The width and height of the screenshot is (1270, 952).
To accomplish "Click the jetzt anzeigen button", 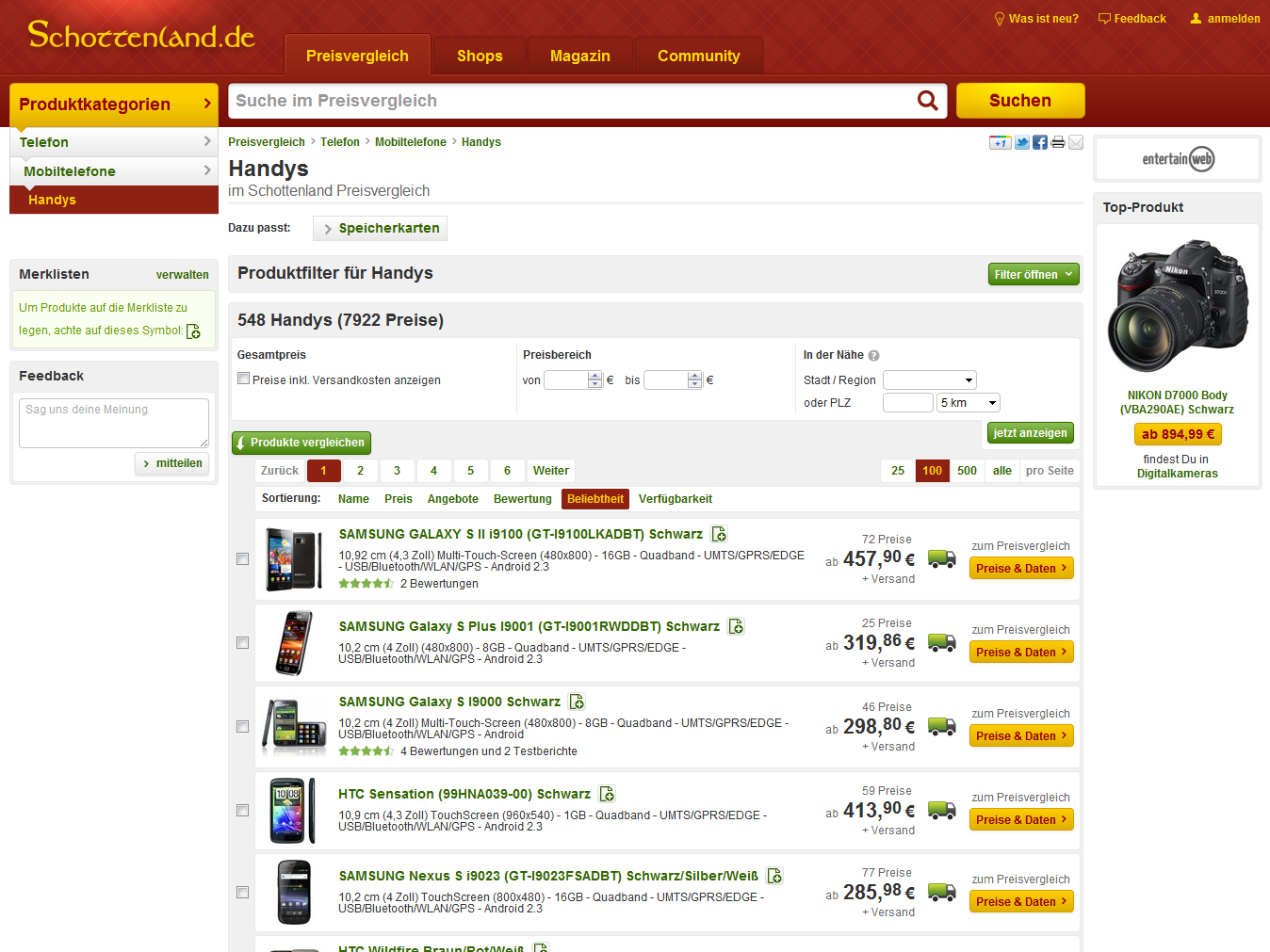I will coord(1030,433).
